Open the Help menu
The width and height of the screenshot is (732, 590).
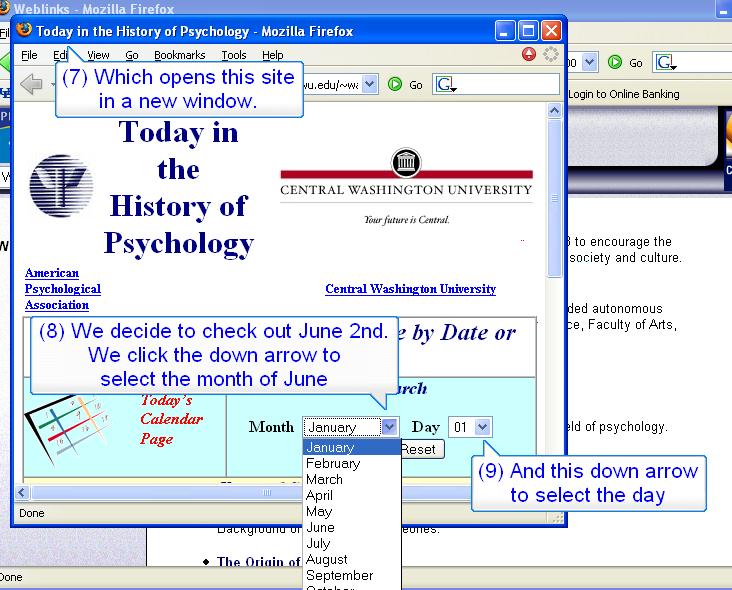coord(273,55)
